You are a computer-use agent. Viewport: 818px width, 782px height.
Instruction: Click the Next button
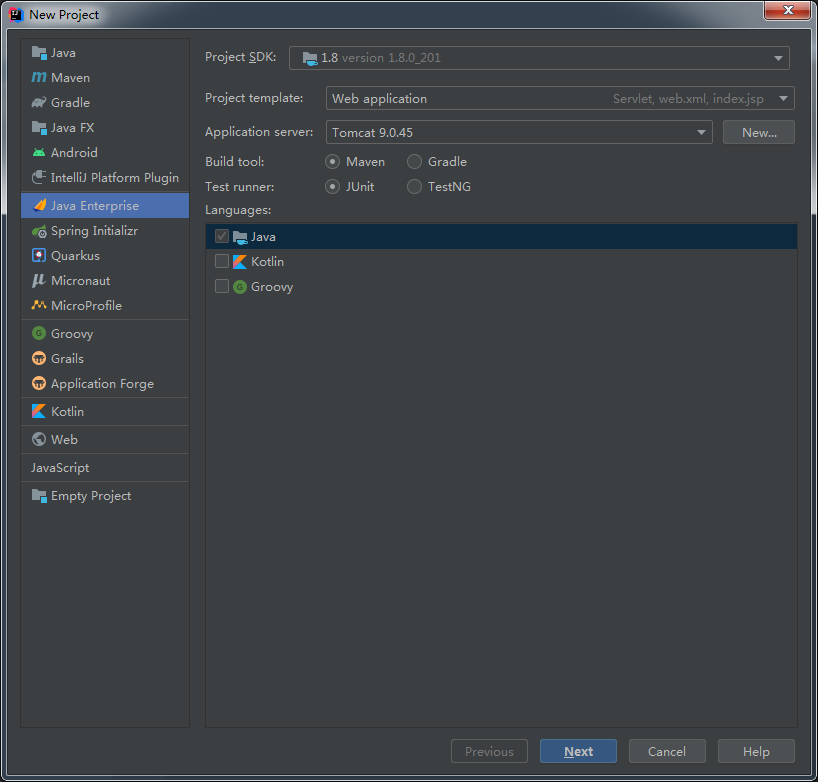pyautogui.click(x=578, y=751)
